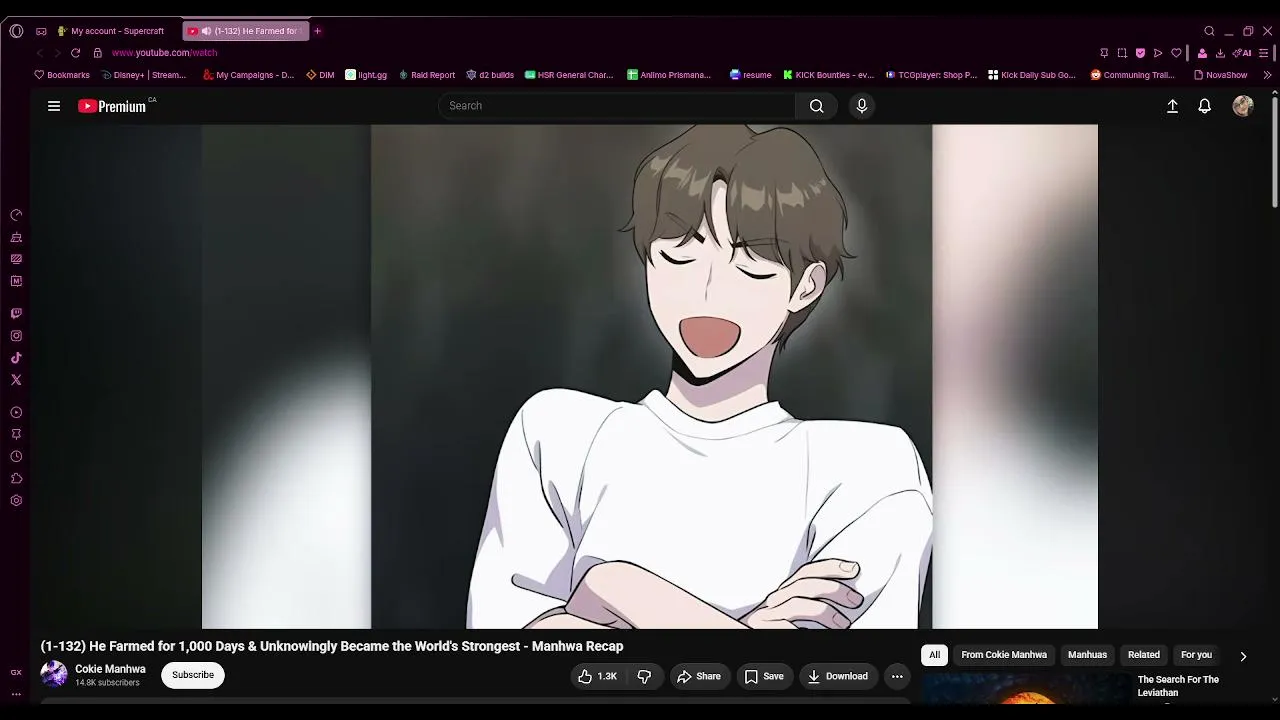
Task: Like this video
Action: [x=598, y=677]
